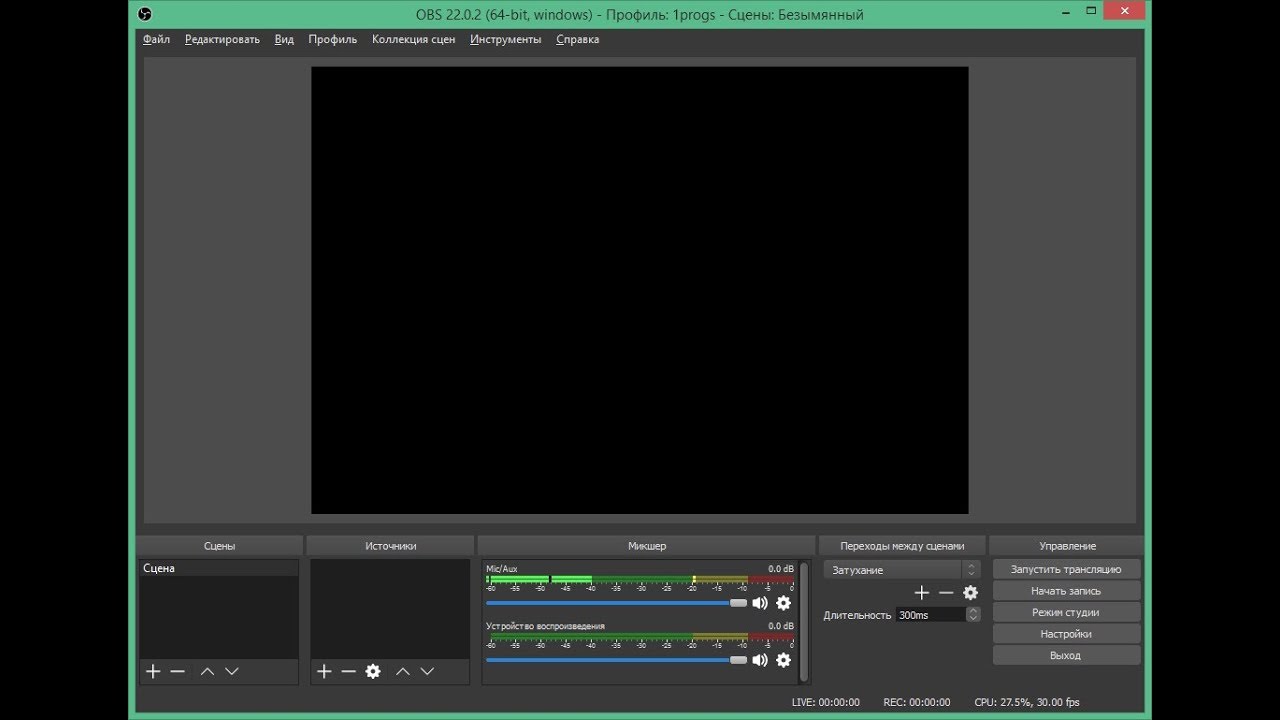Open the Вид menu
Screen dimensions: 1280x720
pyautogui.click(x=284, y=40)
